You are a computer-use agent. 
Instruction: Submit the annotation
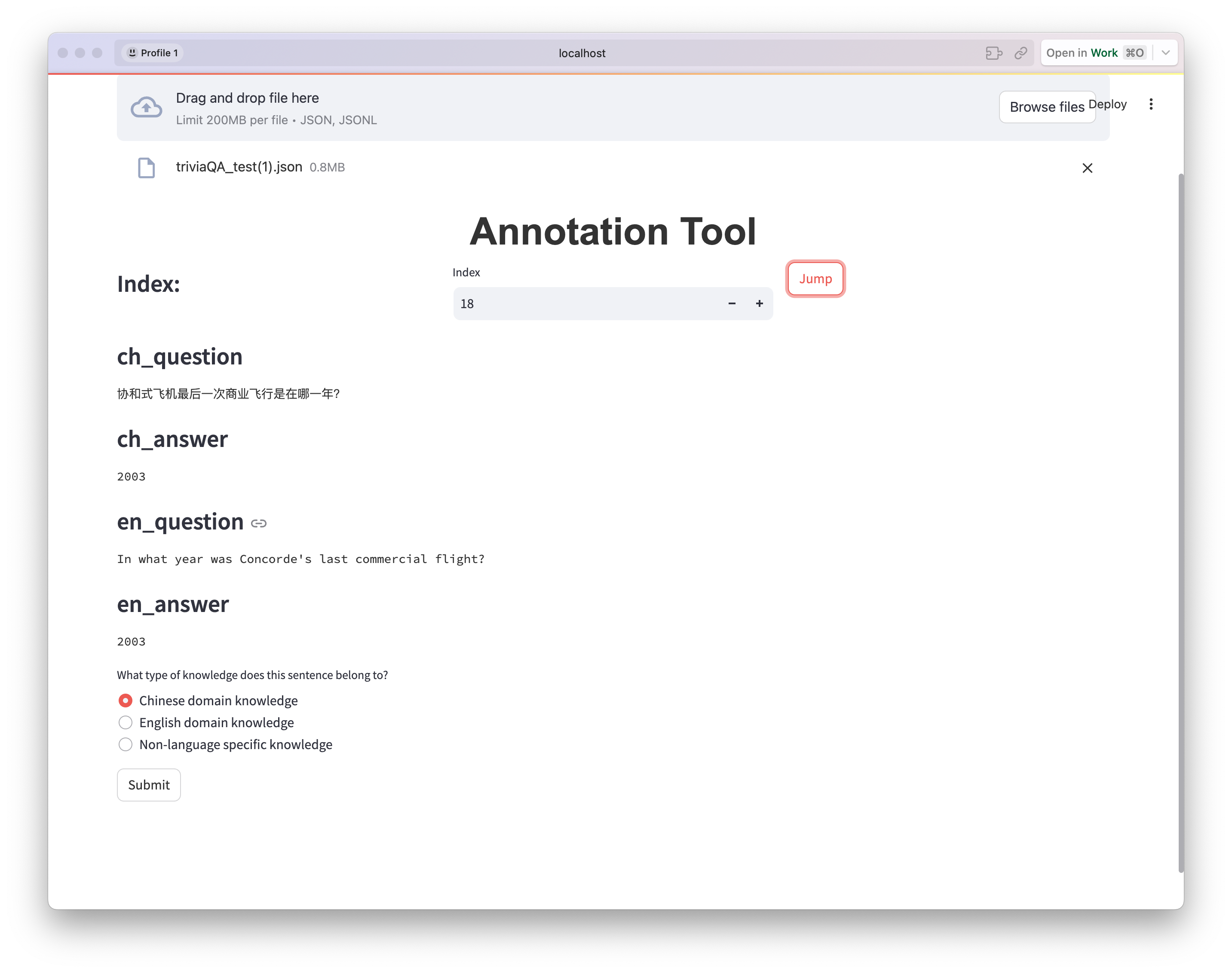pos(149,784)
